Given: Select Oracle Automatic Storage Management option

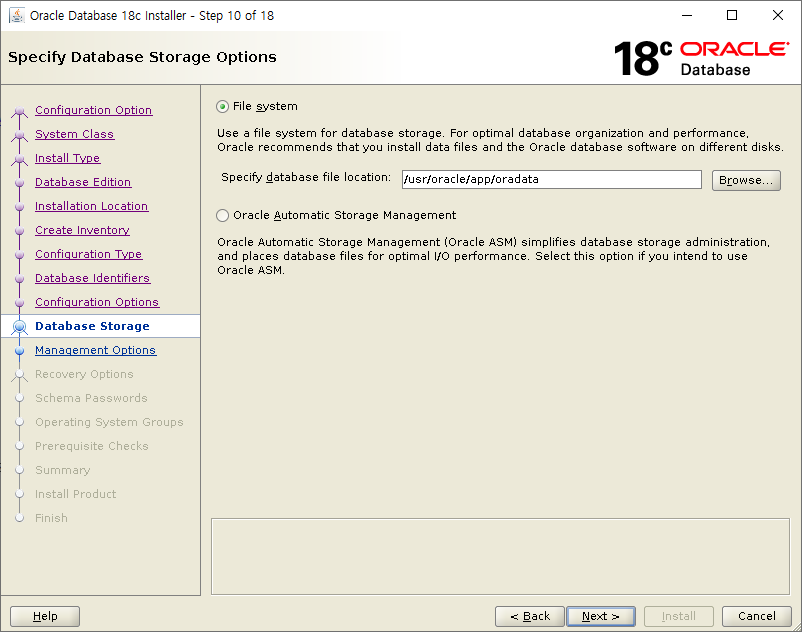Looking at the screenshot, I should (222, 215).
